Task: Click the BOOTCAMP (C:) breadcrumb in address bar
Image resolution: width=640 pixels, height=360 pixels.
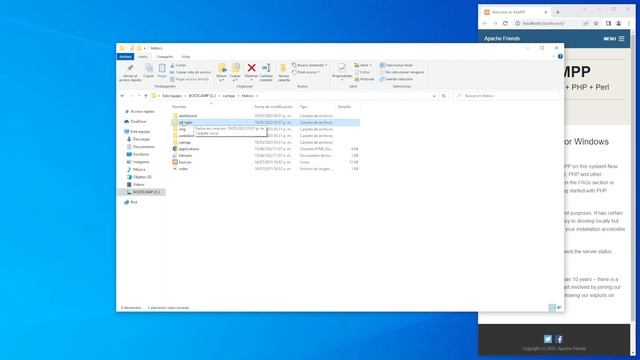Action: 202,96
